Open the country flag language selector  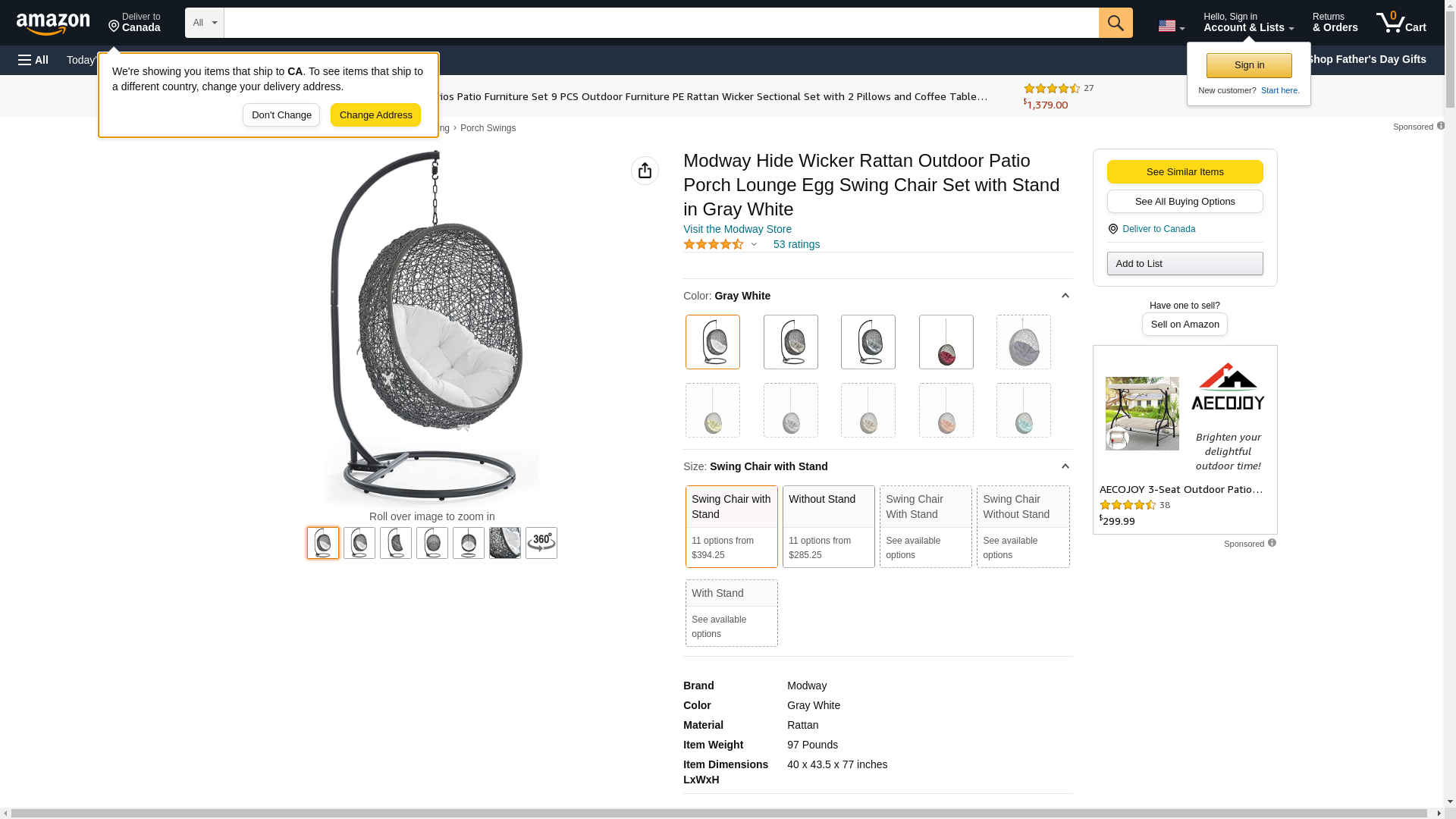click(x=1171, y=26)
